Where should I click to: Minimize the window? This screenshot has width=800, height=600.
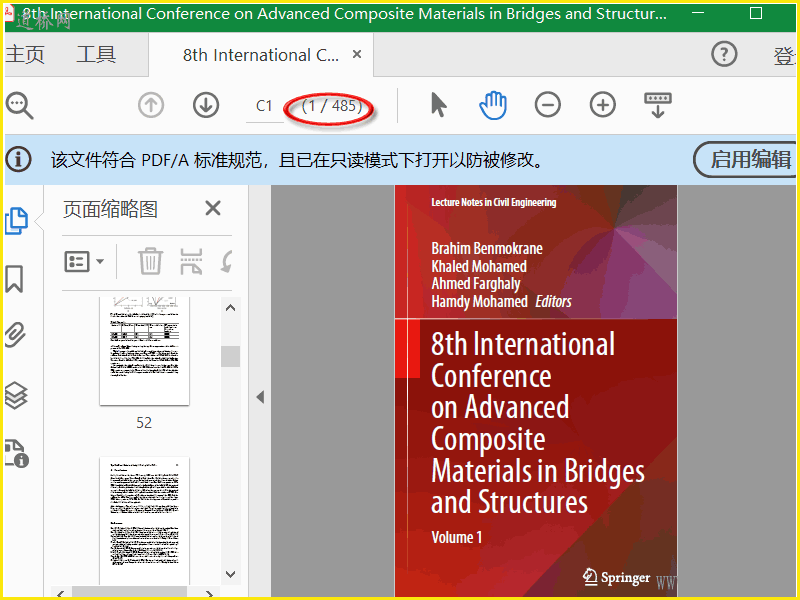698,13
